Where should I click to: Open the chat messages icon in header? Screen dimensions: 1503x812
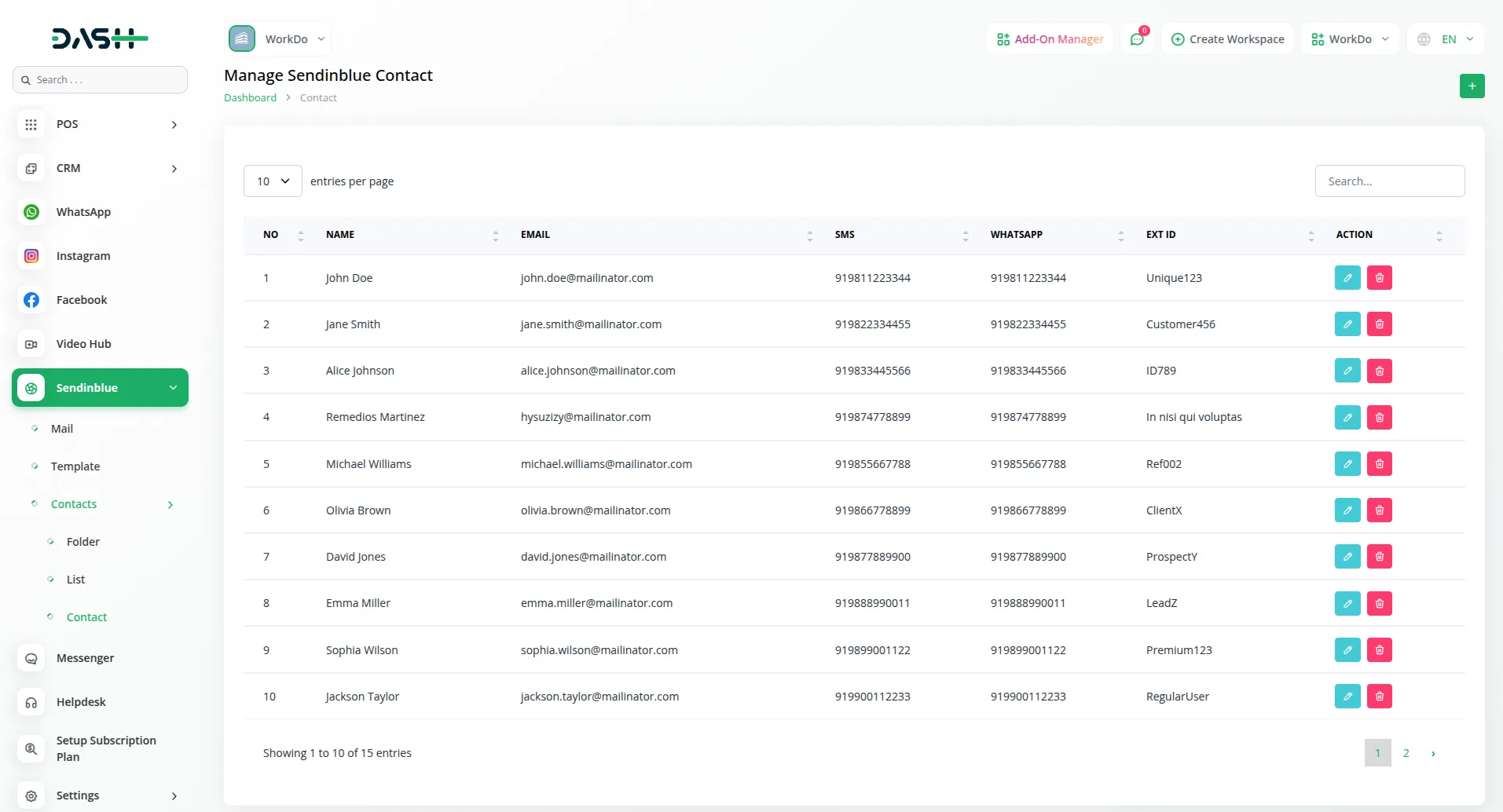click(1136, 39)
